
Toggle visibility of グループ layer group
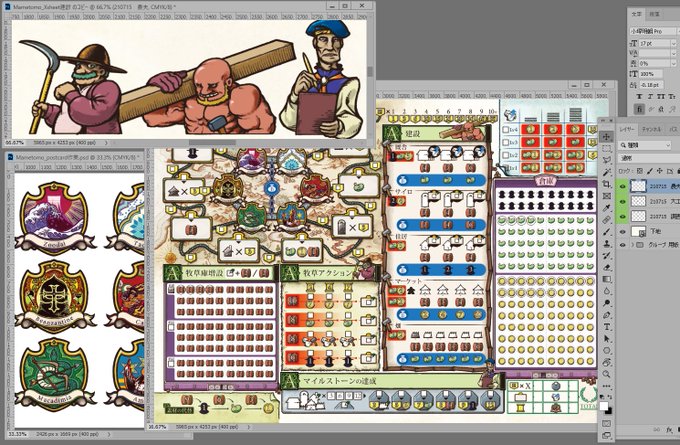622,245
